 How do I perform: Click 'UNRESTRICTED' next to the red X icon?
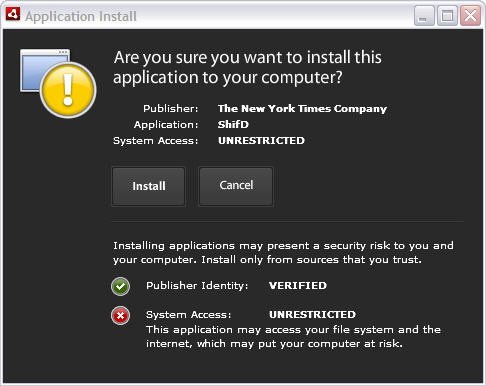pyautogui.click(x=312, y=314)
